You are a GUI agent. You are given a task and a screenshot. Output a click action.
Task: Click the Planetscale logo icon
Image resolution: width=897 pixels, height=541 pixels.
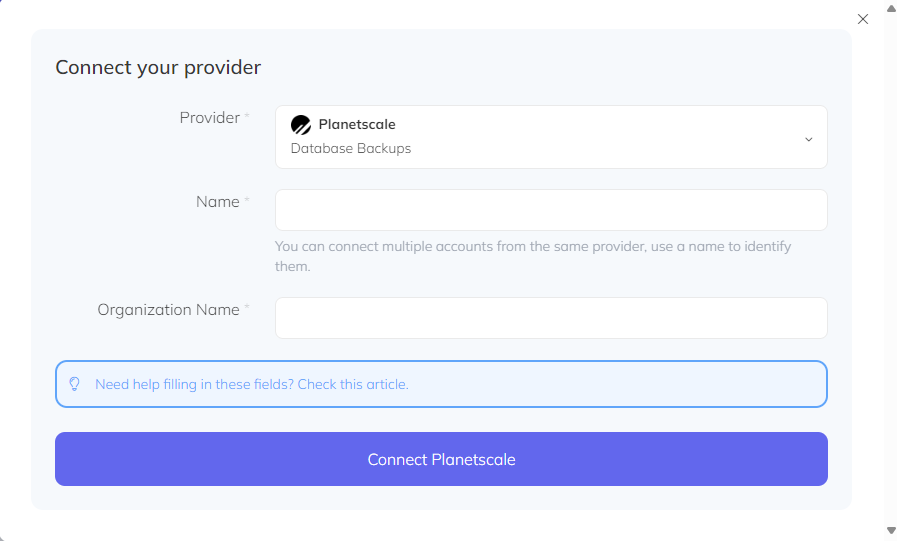[x=301, y=125]
